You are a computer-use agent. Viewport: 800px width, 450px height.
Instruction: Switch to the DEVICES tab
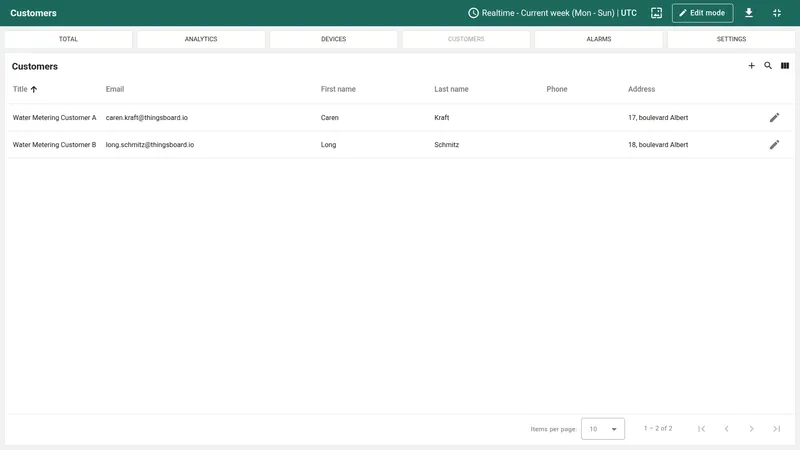click(x=334, y=39)
